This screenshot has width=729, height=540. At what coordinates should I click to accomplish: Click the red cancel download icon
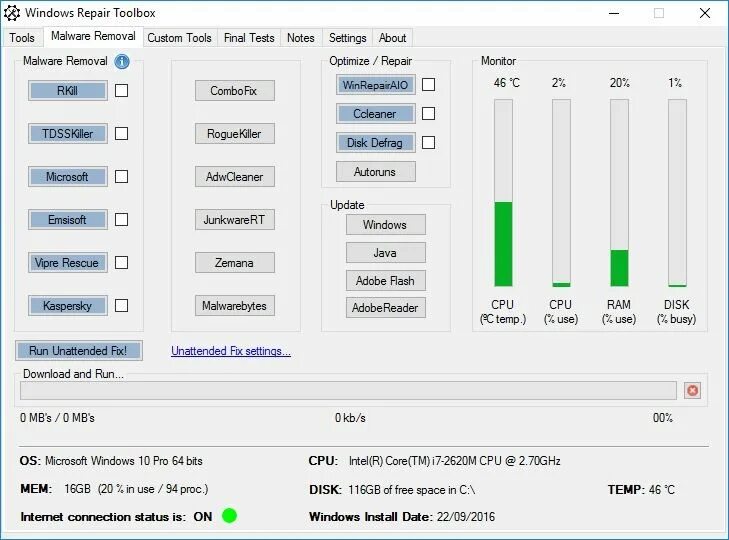pyautogui.click(x=692, y=390)
